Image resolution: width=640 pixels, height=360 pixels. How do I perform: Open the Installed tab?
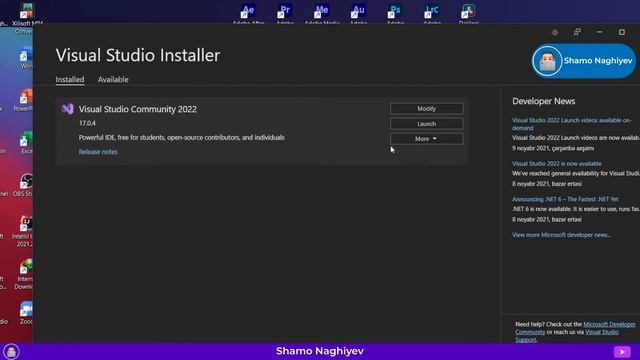coord(70,79)
